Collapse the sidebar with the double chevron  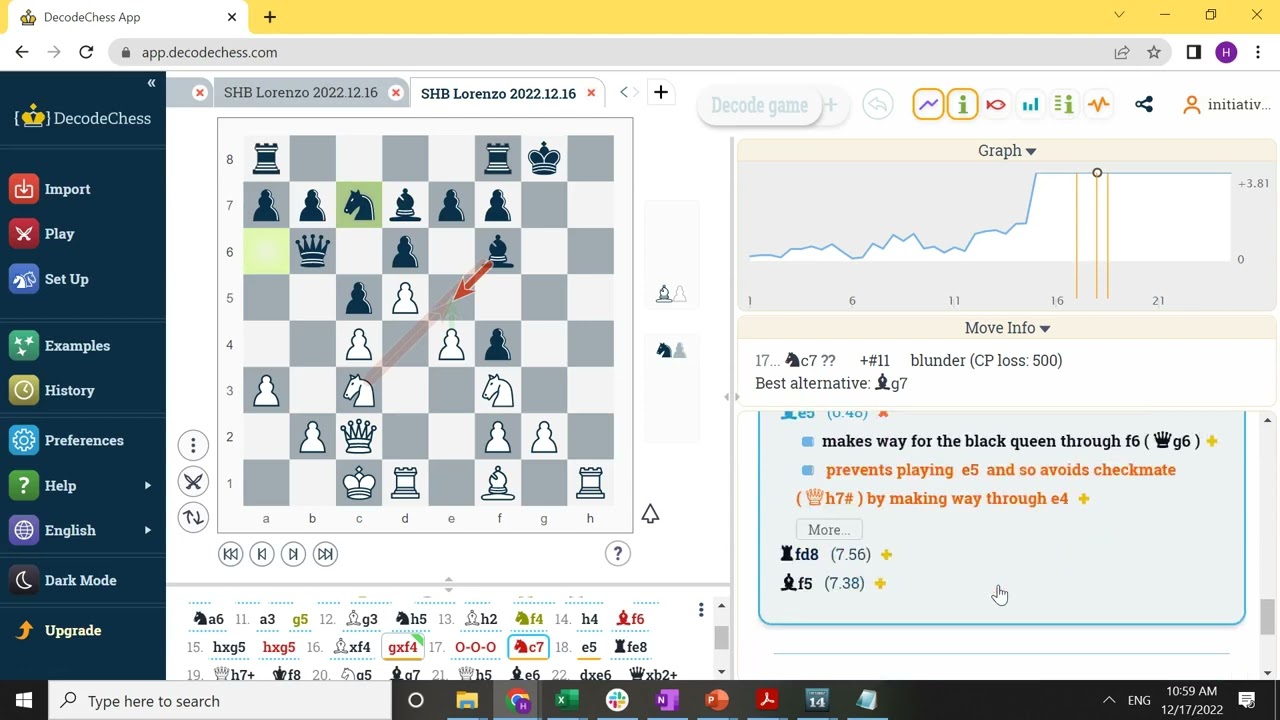151,83
